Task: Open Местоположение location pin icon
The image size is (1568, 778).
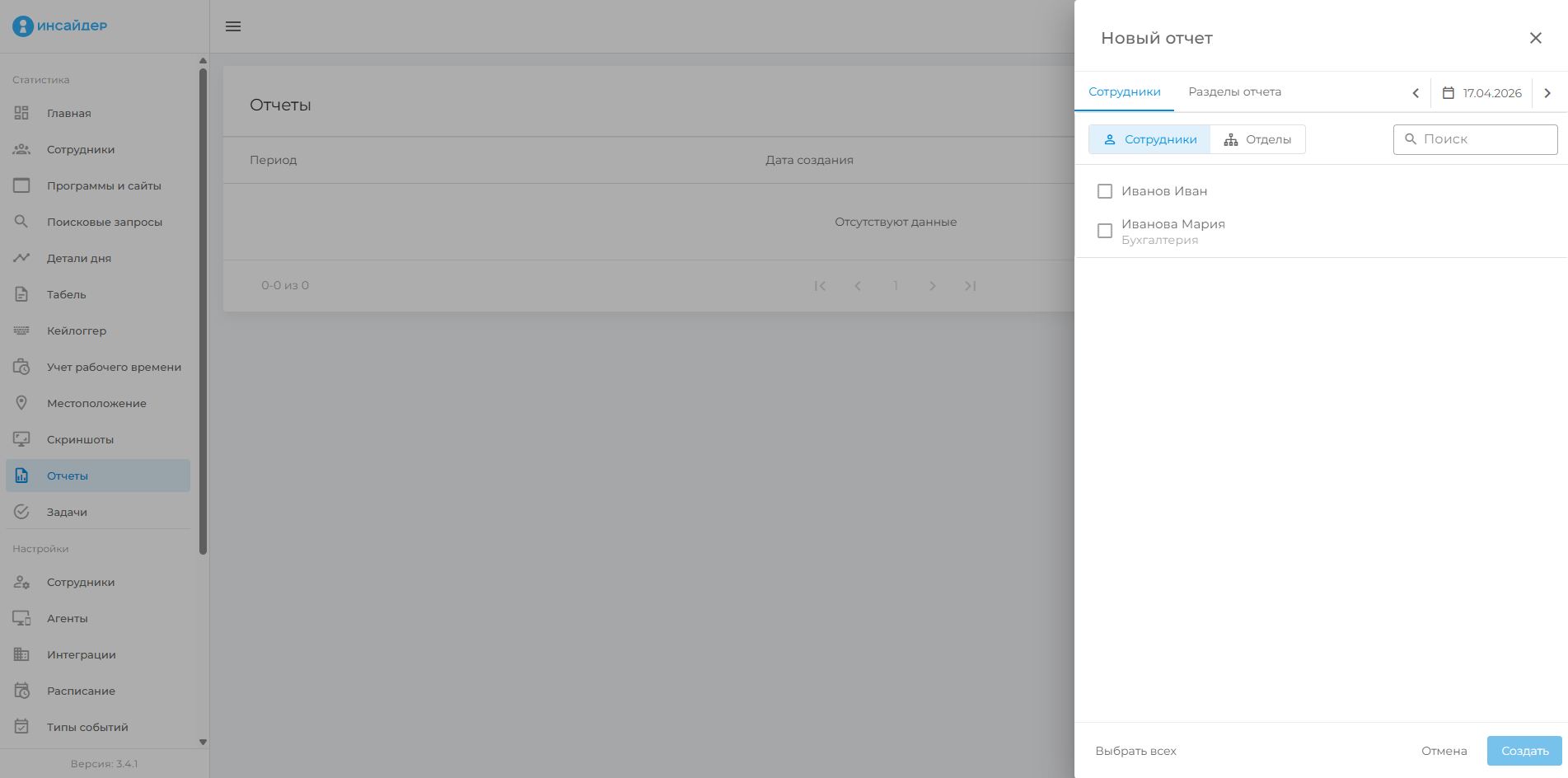Action: click(21, 403)
